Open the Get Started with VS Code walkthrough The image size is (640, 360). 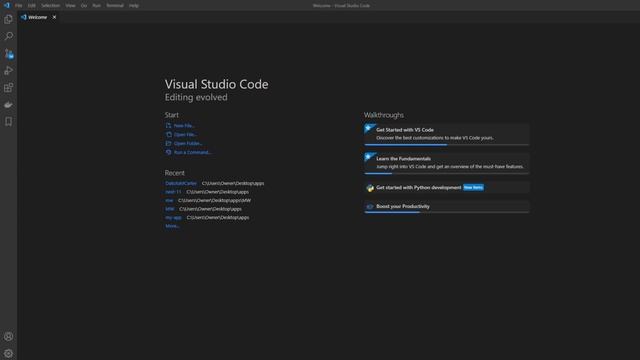(447, 134)
